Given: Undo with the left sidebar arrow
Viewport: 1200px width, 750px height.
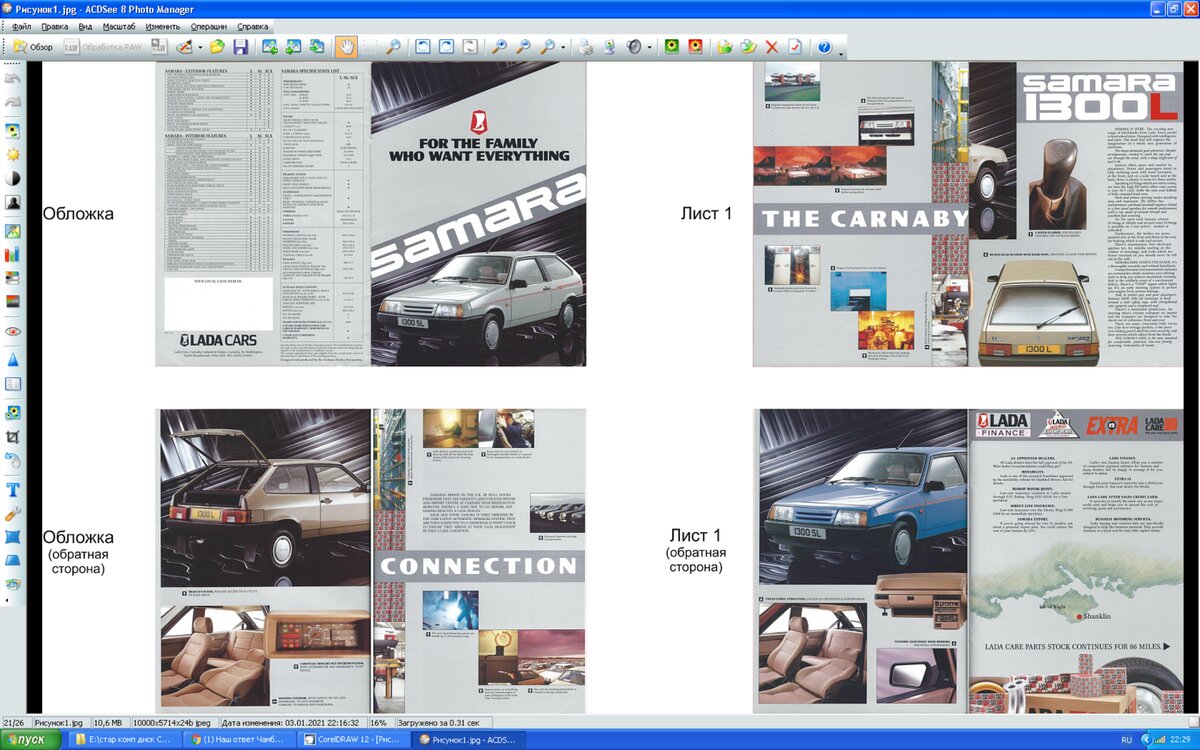Looking at the screenshot, I should tap(13, 77).
